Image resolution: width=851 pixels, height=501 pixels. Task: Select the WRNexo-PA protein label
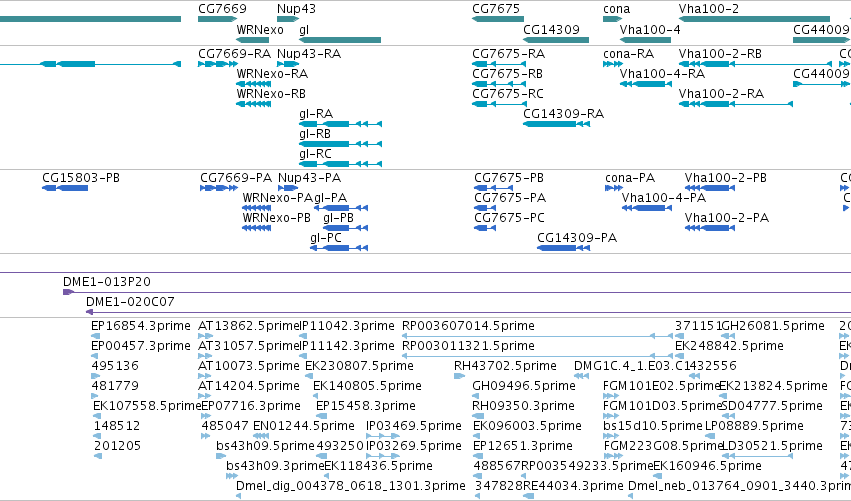(x=278, y=198)
